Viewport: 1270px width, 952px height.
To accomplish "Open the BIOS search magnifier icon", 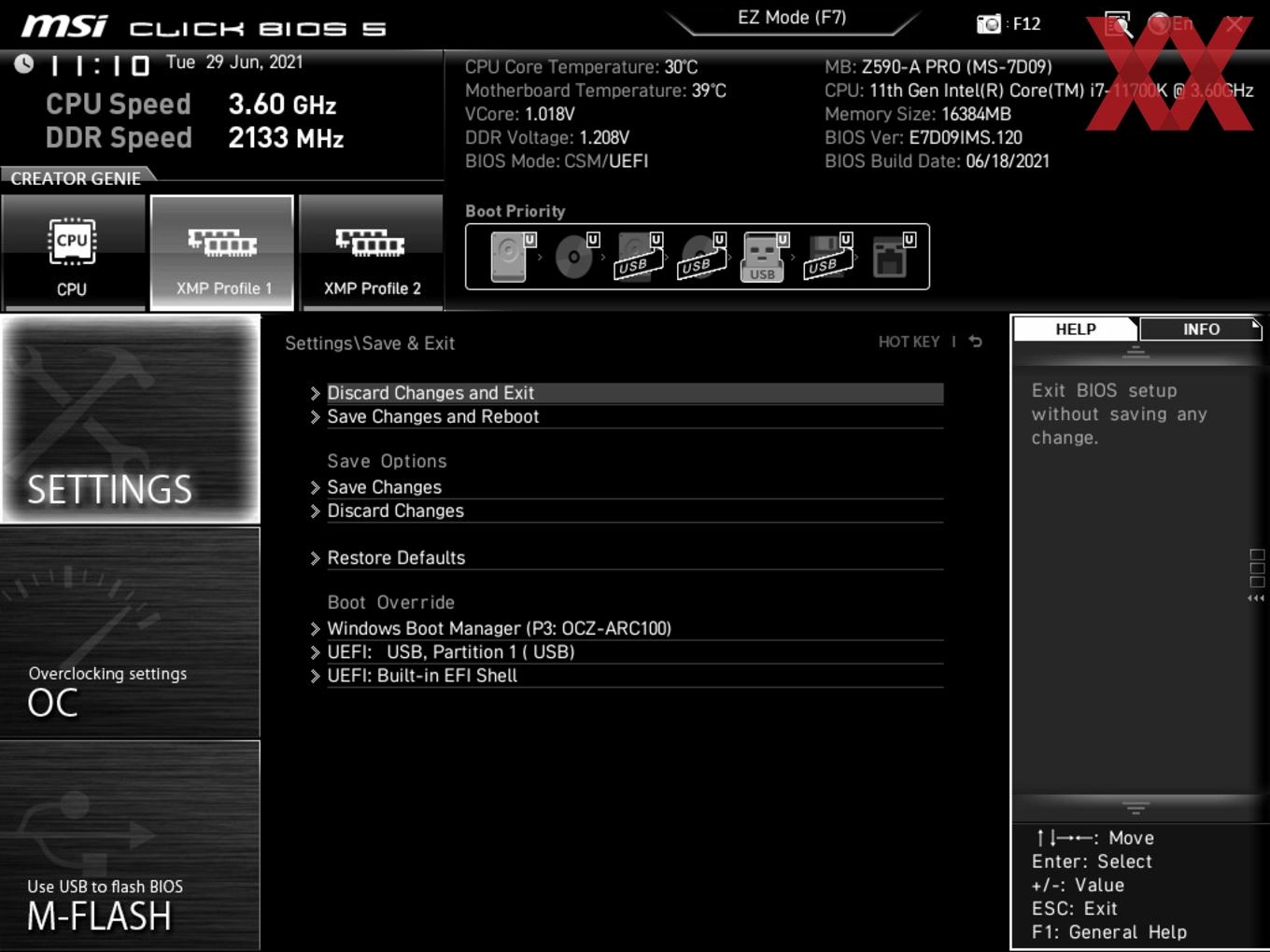I will click(x=1118, y=24).
